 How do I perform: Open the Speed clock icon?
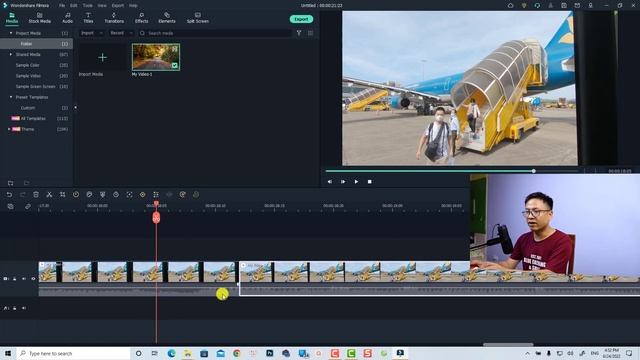pos(76,195)
